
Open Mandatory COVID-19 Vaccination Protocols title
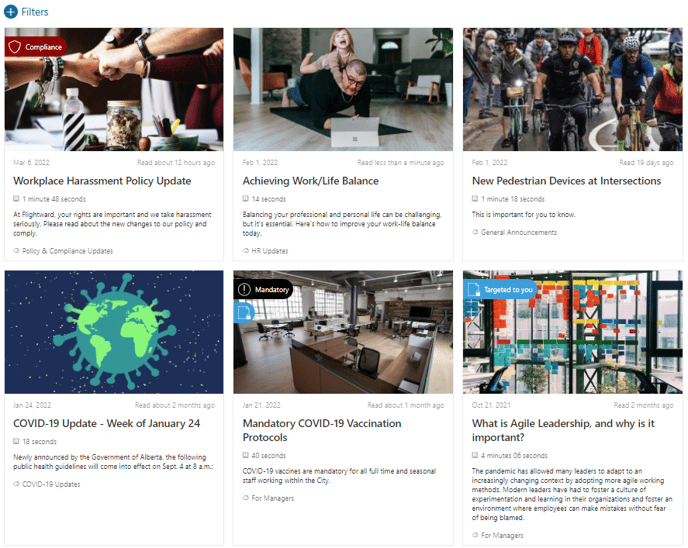[x=322, y=430]
